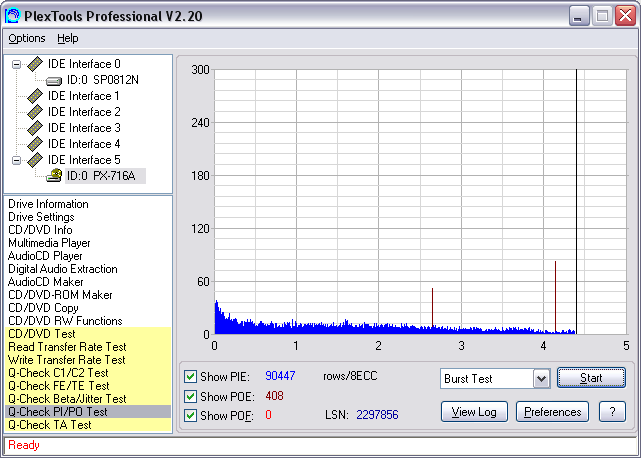Click the POE value 408
Viewport: 641px width, 458px height.
point(274,396)
